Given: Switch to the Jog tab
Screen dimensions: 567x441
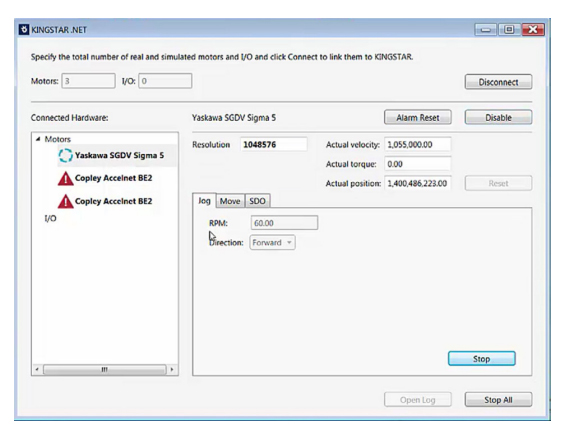Looking at the screenshot, I should (x=204, y=200).
